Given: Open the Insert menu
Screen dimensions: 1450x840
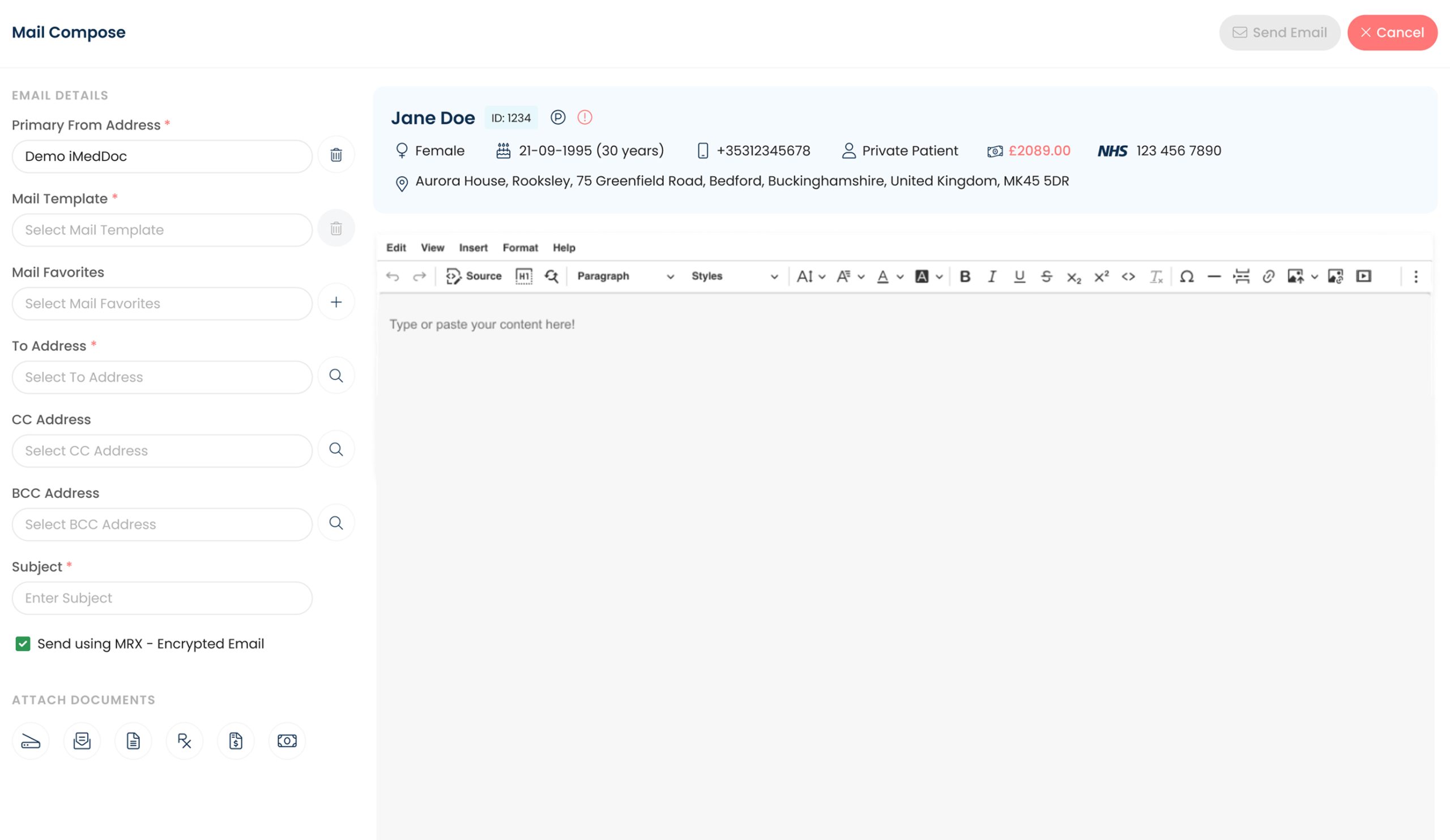Looking at the screenshot, I should [x=473, y=248].
